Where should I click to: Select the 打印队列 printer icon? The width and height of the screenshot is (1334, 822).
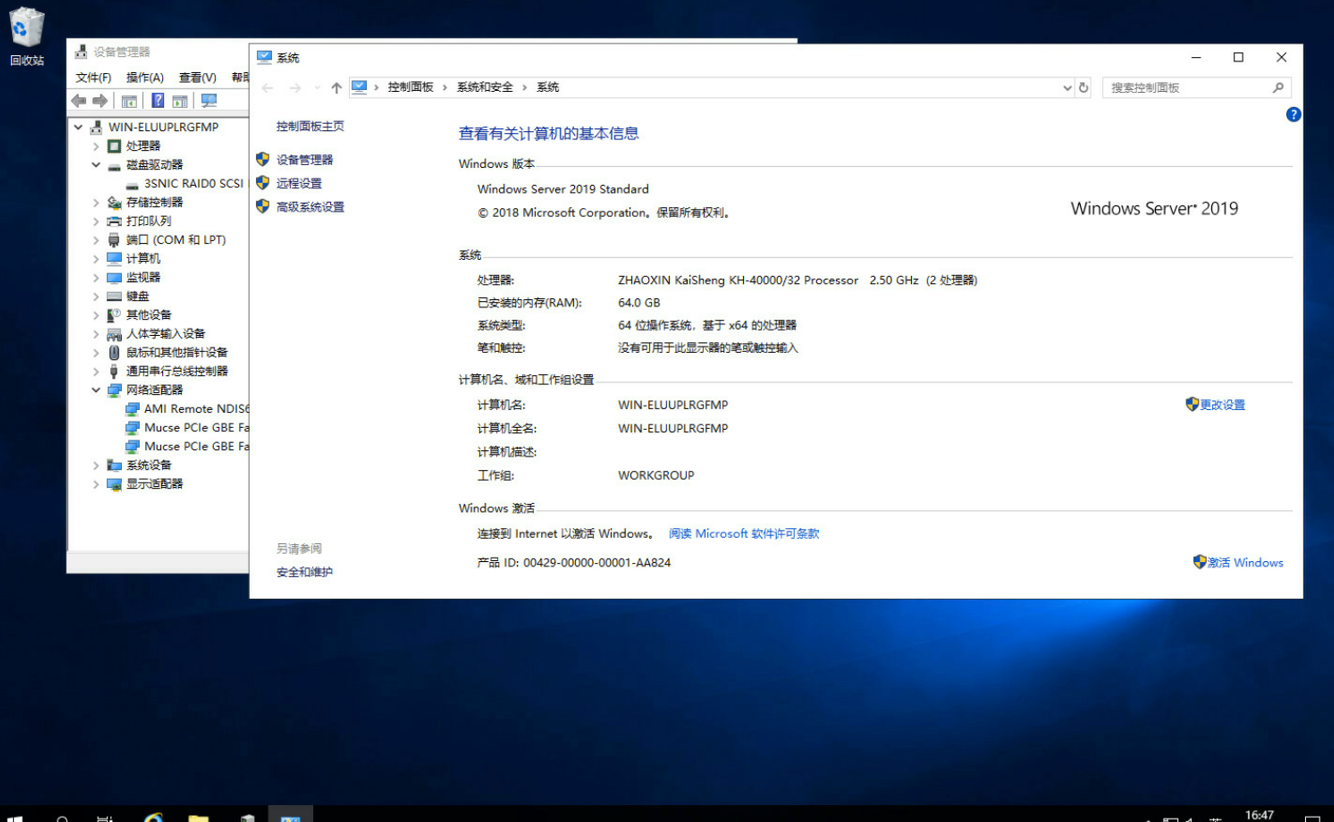114,221
